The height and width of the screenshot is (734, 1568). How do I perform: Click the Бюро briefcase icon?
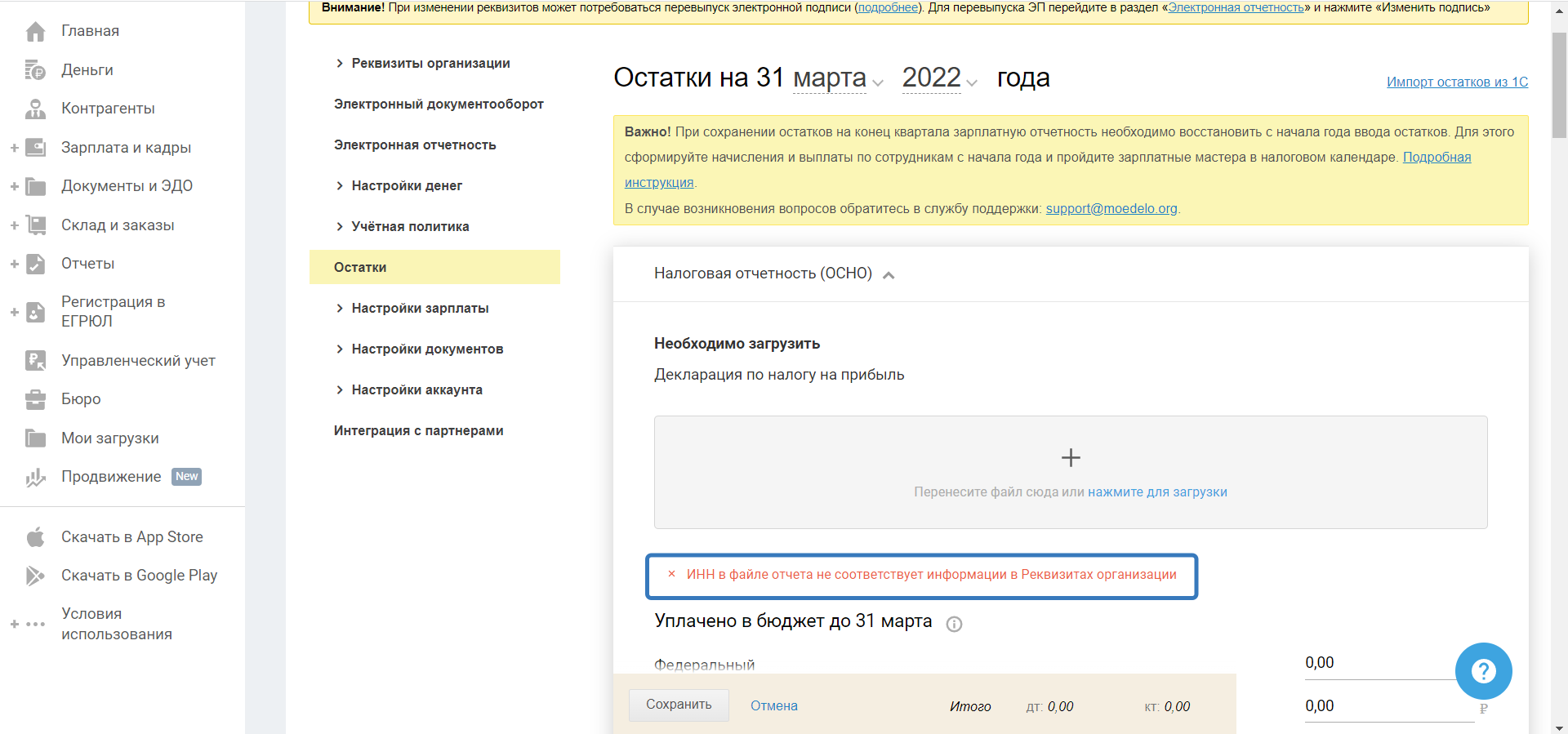click(x=35, y=399)
